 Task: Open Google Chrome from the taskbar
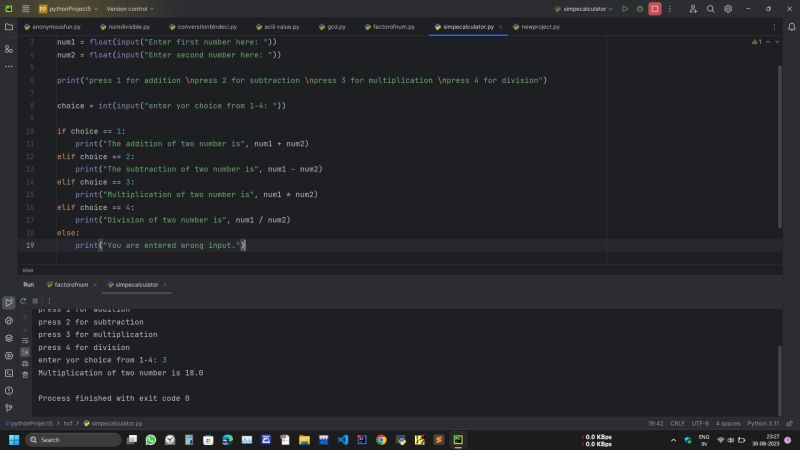381,440
